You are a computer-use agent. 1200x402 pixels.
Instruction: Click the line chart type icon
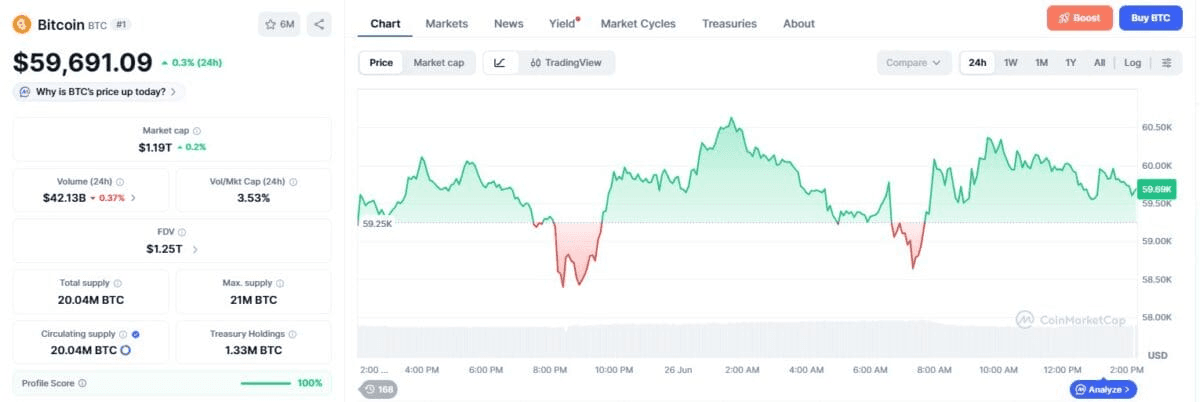500,62
